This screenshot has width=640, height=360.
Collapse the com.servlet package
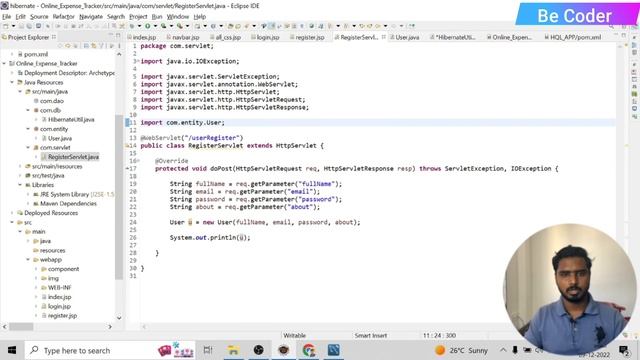pyautogui.click(x=28, y=147)
